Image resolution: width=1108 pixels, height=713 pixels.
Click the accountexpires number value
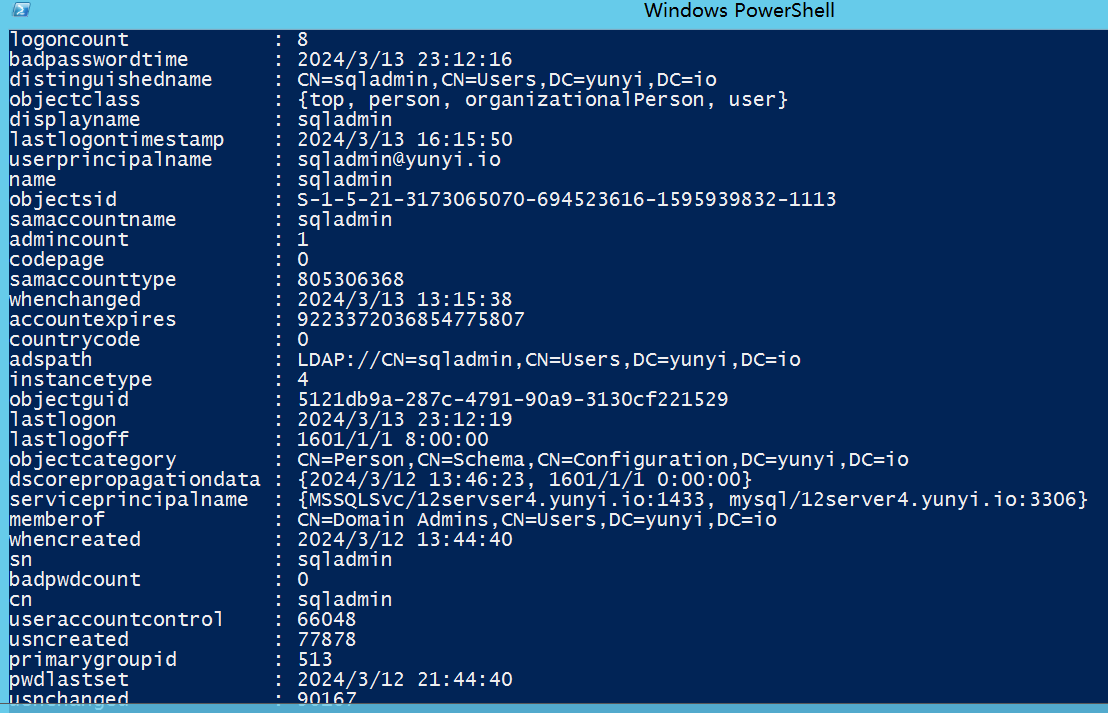click(411, 319)
